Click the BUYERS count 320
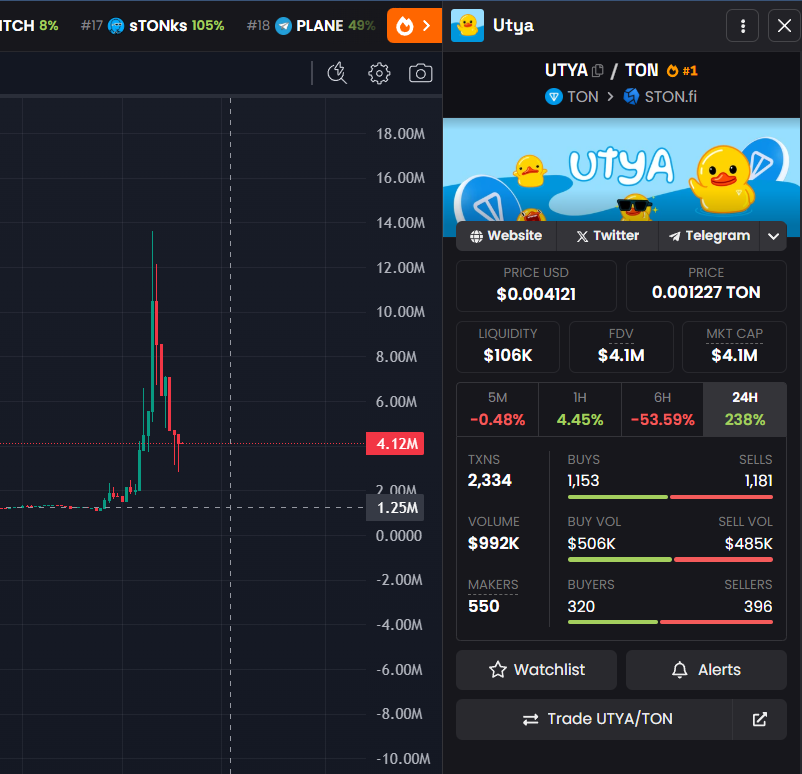 (581, 607)
